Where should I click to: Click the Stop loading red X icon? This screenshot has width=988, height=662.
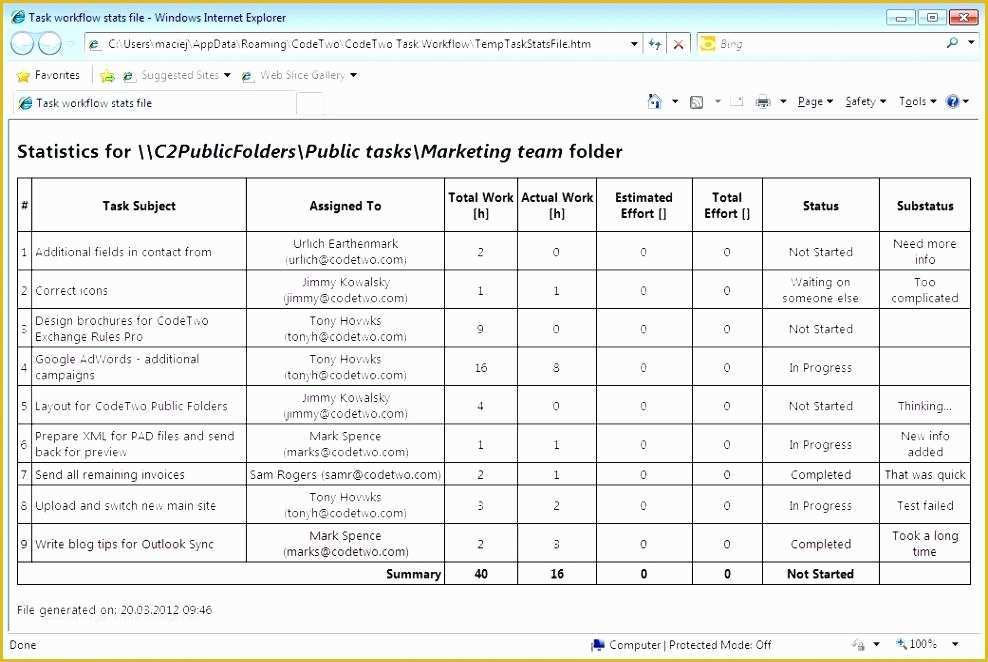[x=679, y=44]
